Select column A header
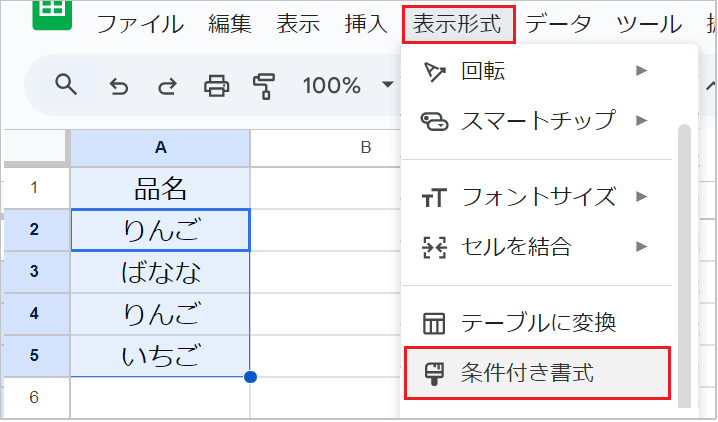718x422 pixels. (160, 148)
